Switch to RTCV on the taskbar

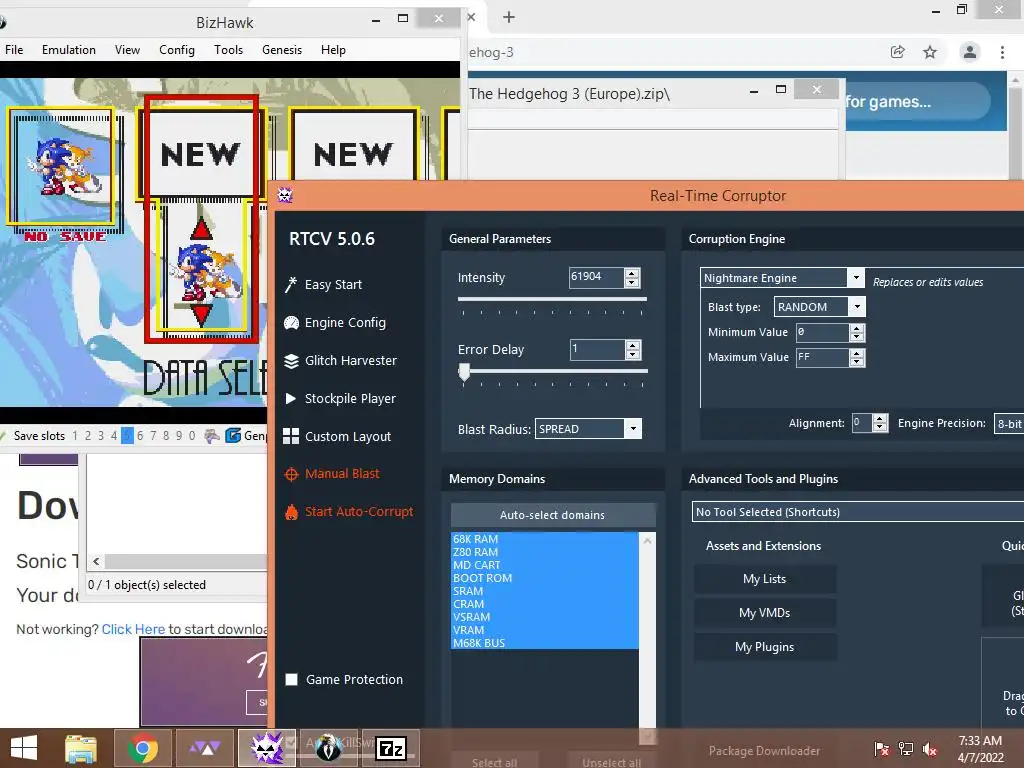267,748
